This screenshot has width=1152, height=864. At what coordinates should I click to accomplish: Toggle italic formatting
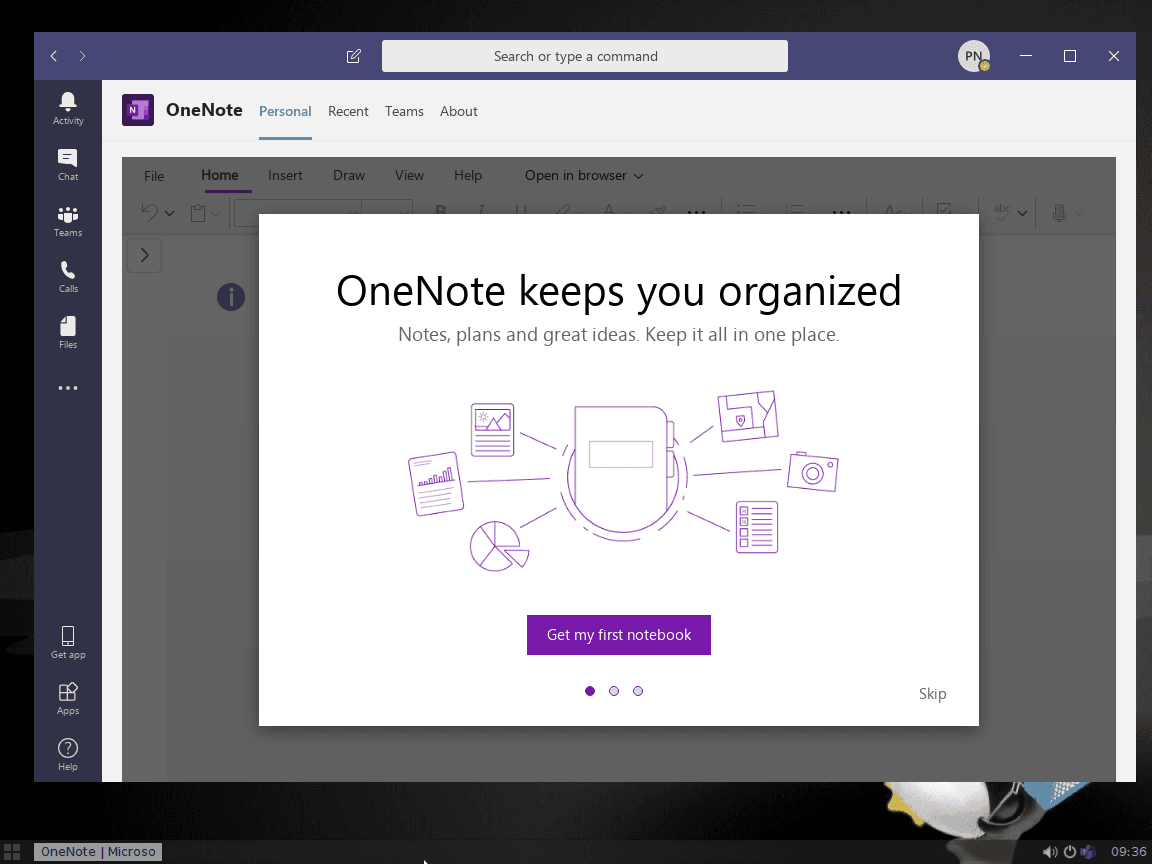pyautogui.click(x=481, y=212)
